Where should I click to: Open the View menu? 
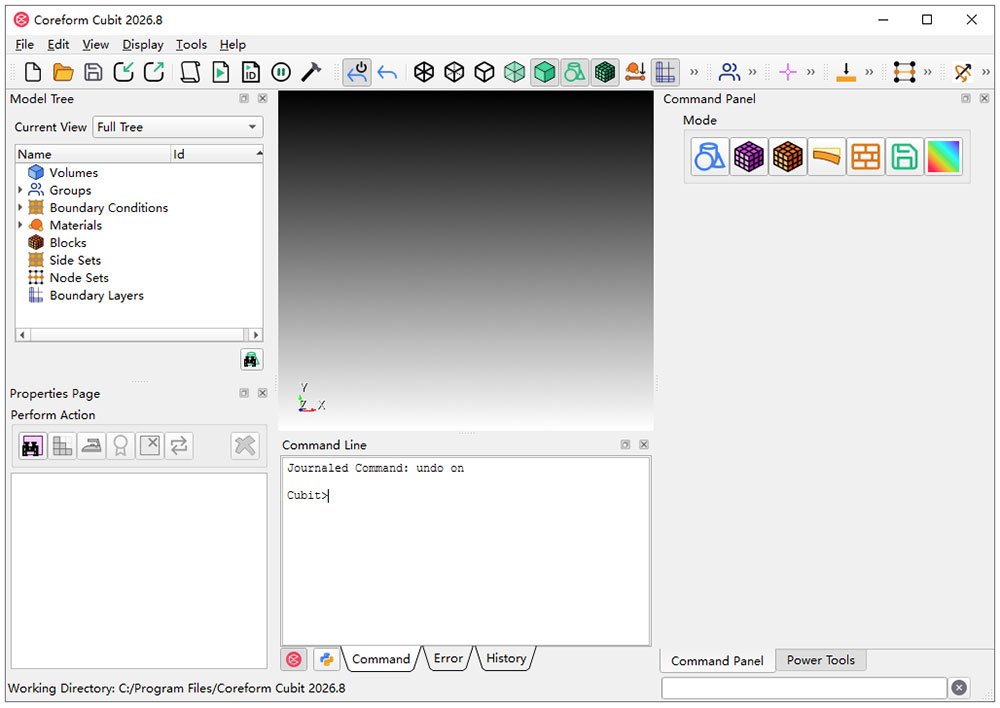96,45
